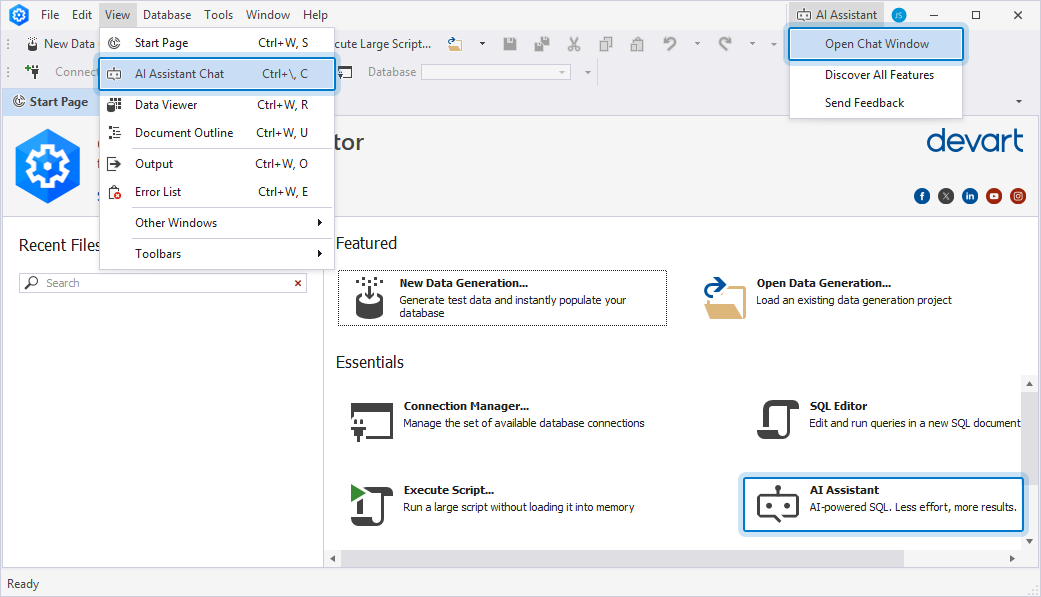1041x597 pixels.
Task: Select Send Feedback
Action: [x=876, y=103]
